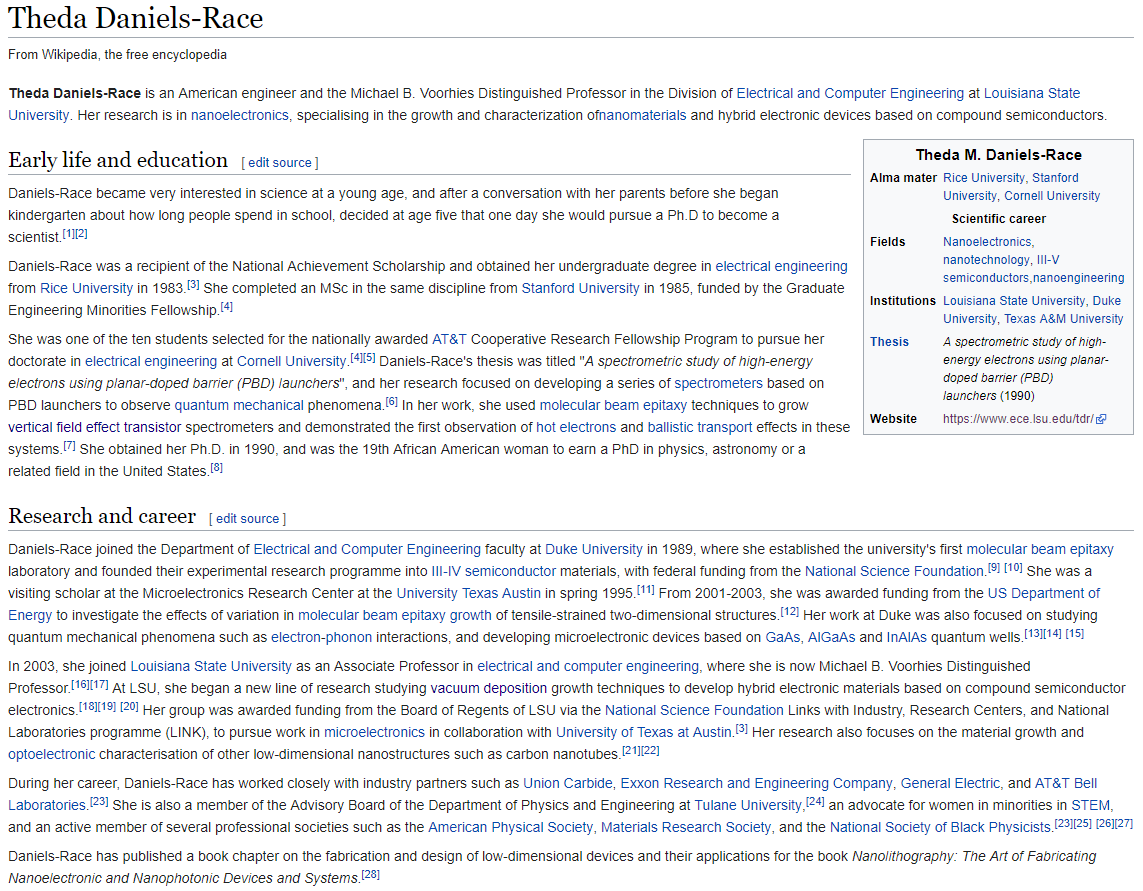Open the Thesis label link in infobox
Screen dimensions: 1143x891
point(889,341)
